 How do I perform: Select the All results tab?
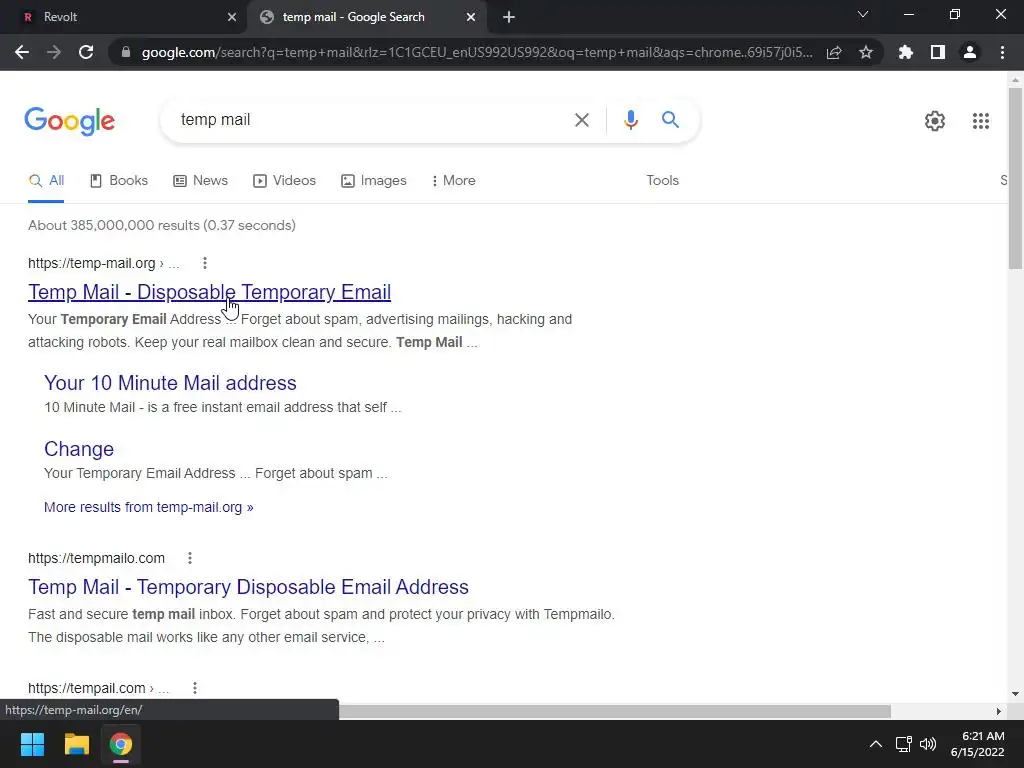point(46,181)
